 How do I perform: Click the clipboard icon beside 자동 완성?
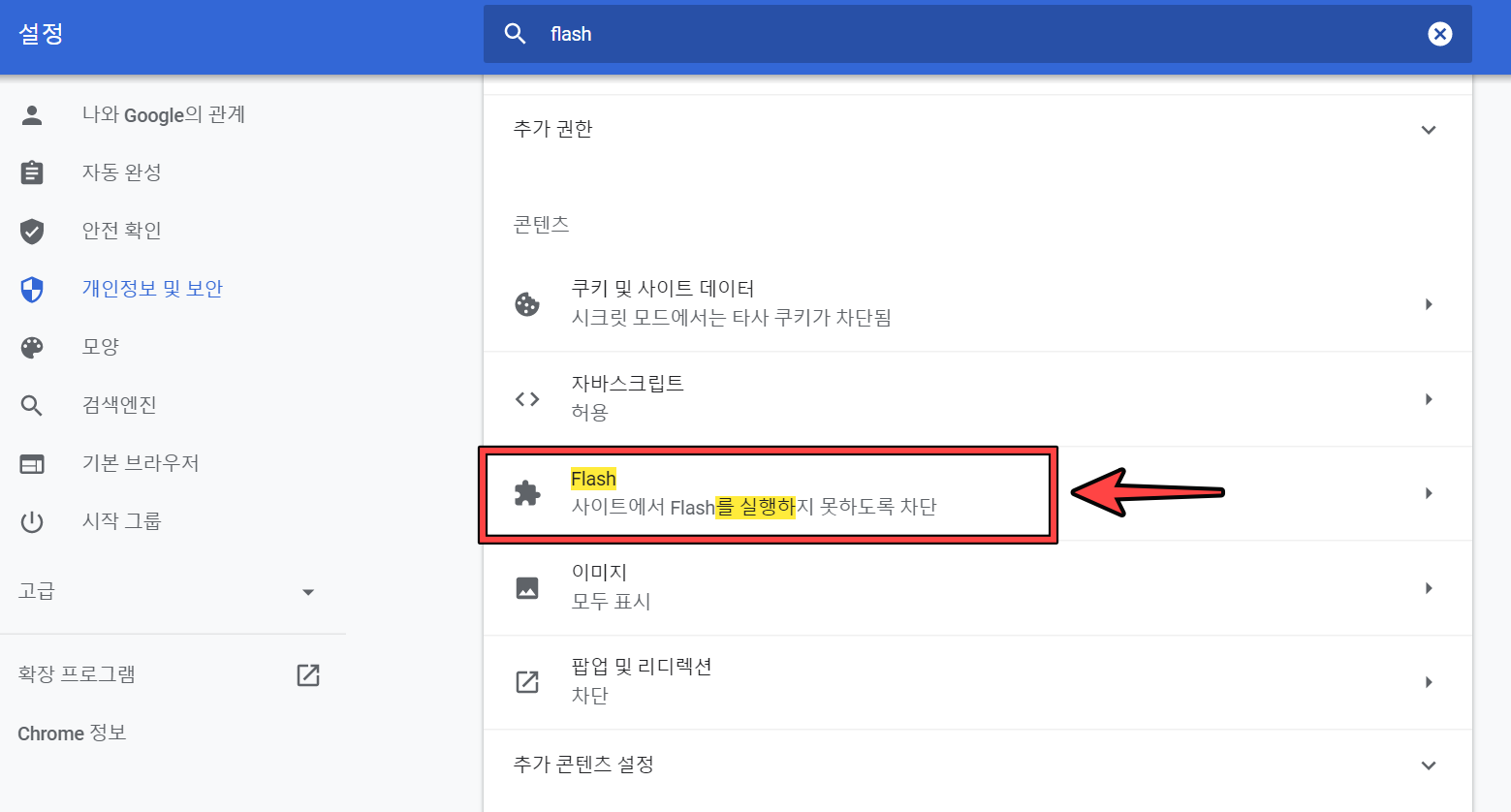(32, 172)
